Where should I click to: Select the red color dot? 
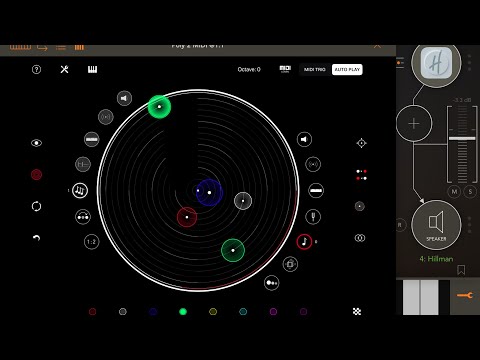pos(92,311)
